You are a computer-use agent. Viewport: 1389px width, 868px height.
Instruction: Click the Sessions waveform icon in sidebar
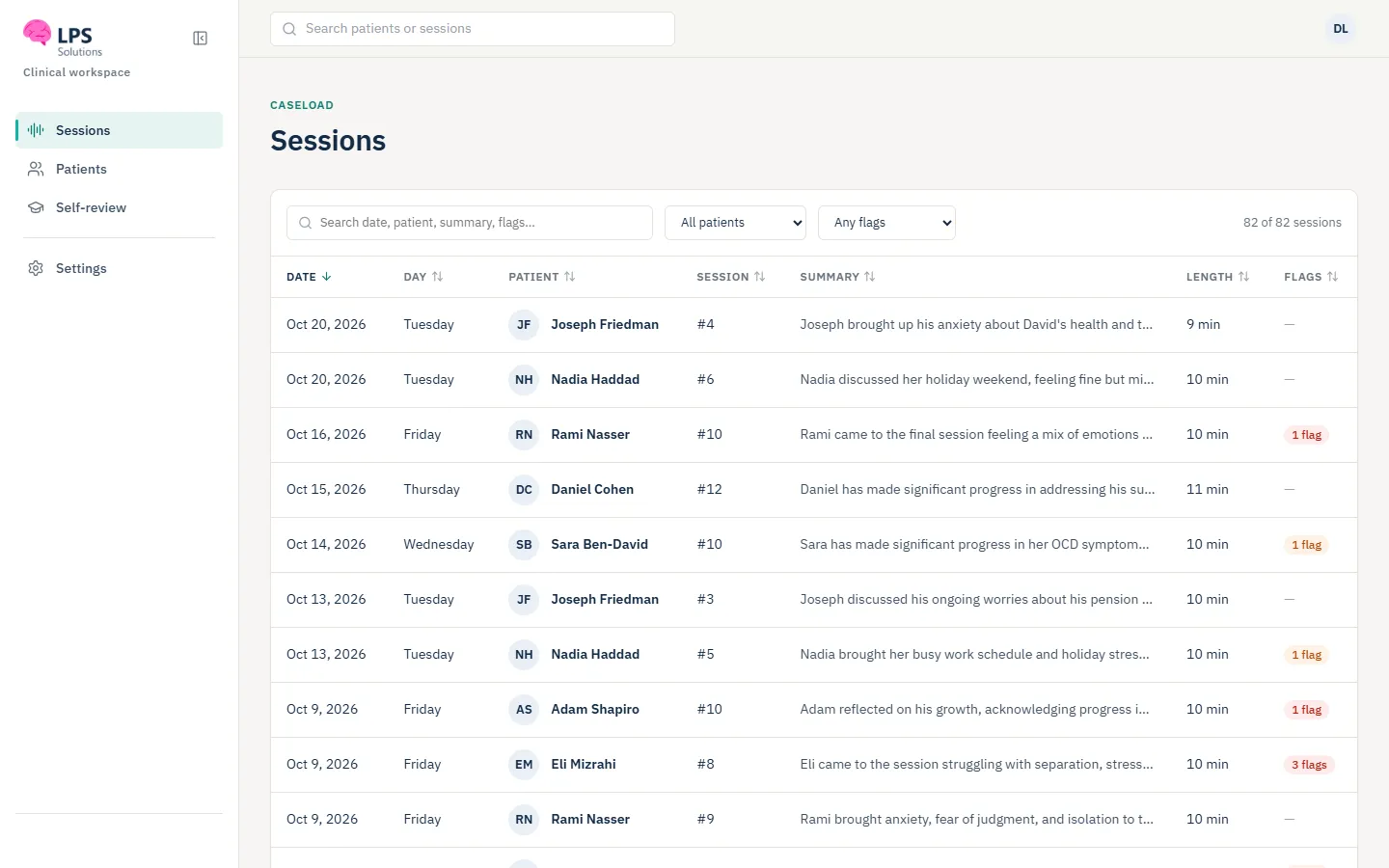tap(36, 130)
